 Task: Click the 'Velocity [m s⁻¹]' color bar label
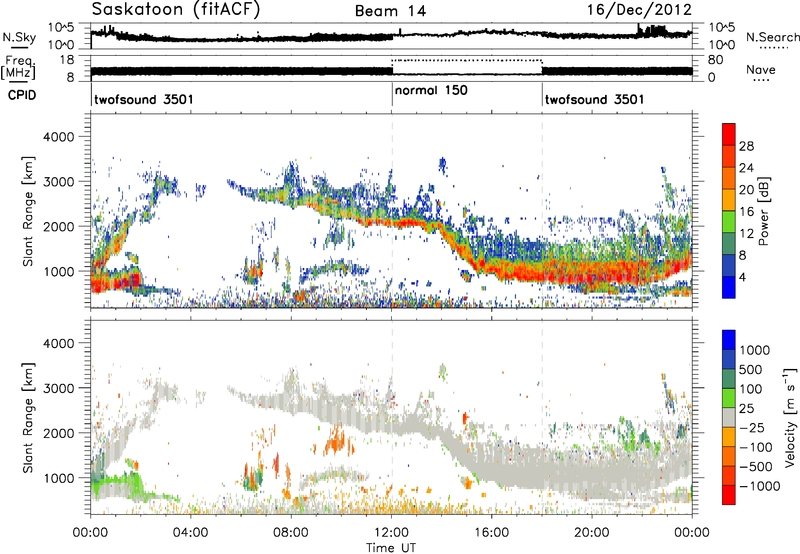790,417
